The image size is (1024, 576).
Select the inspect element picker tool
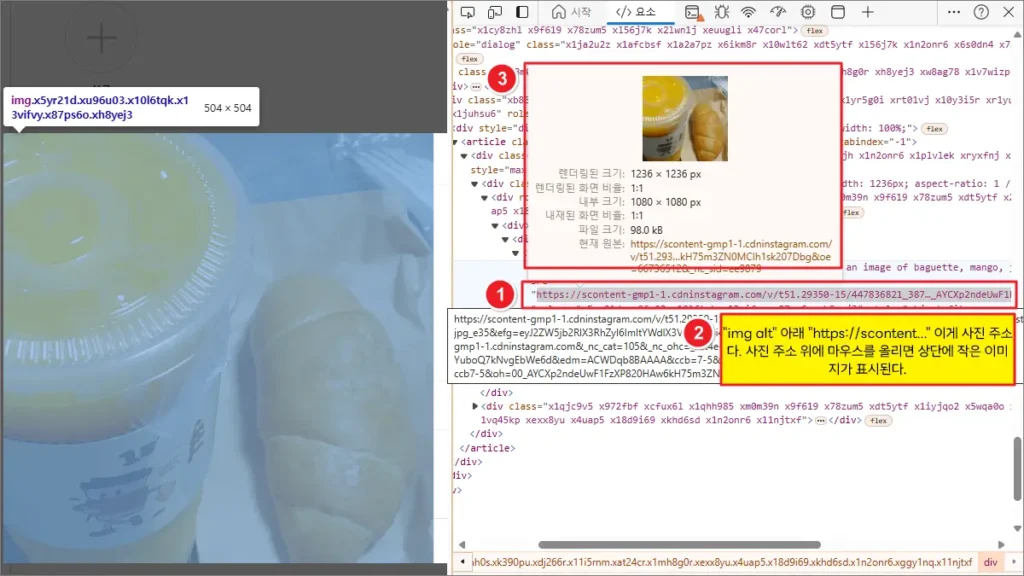click(x=469, y=11)
